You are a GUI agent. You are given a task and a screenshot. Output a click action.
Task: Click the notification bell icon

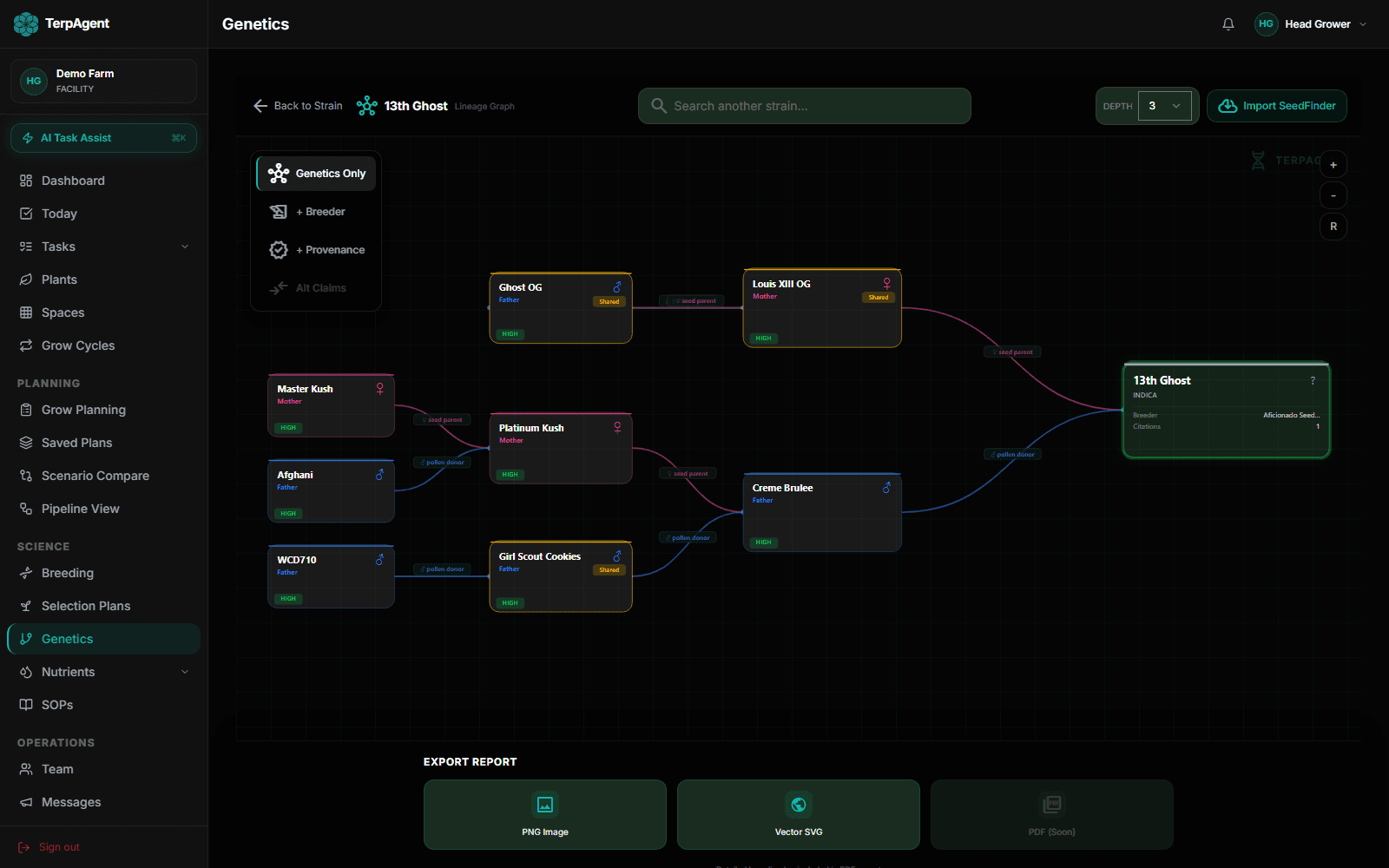coord(1228,23)
